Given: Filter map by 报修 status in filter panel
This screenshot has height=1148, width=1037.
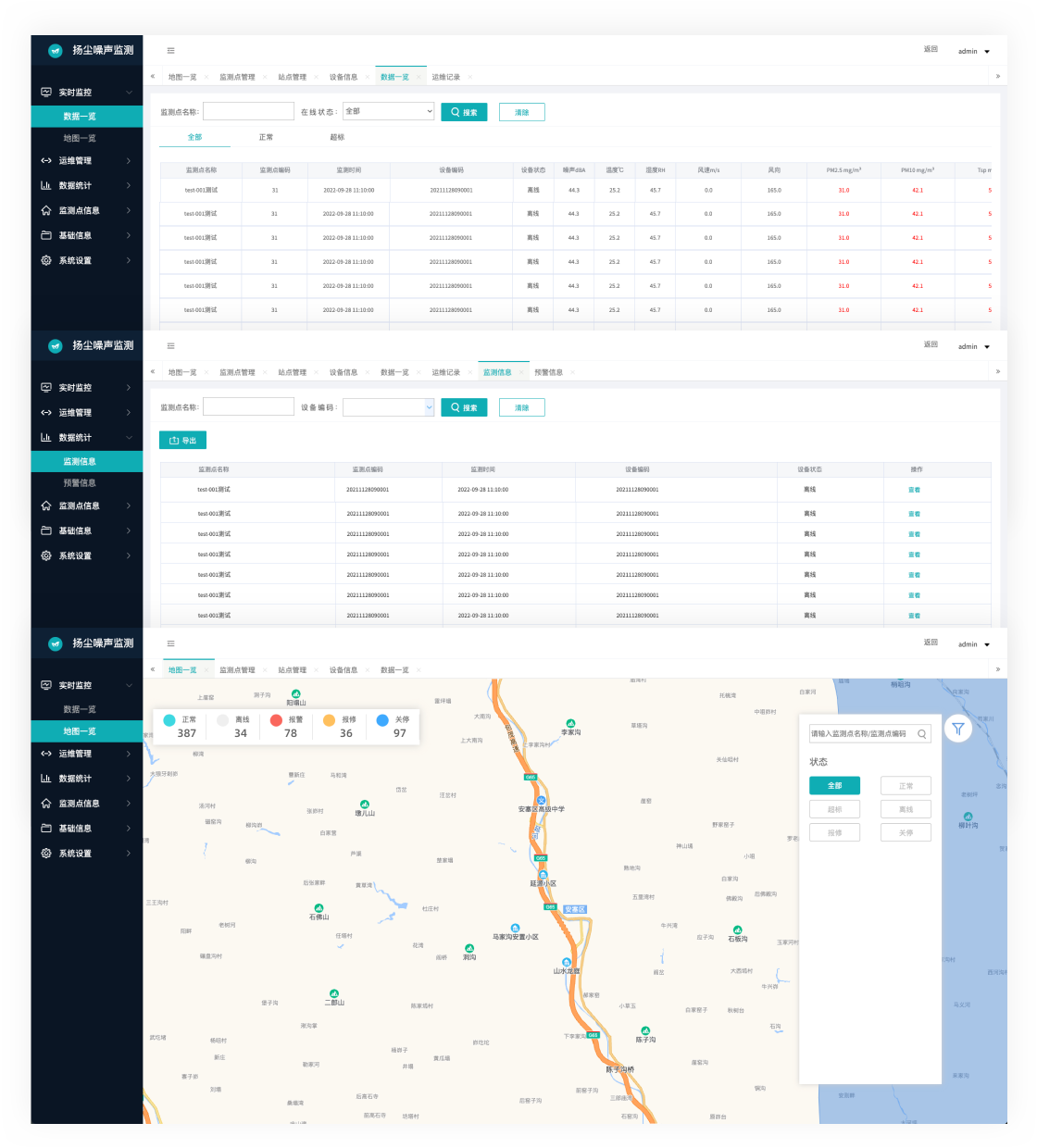Looking at the screenshot, I should [x=835, y=832].
